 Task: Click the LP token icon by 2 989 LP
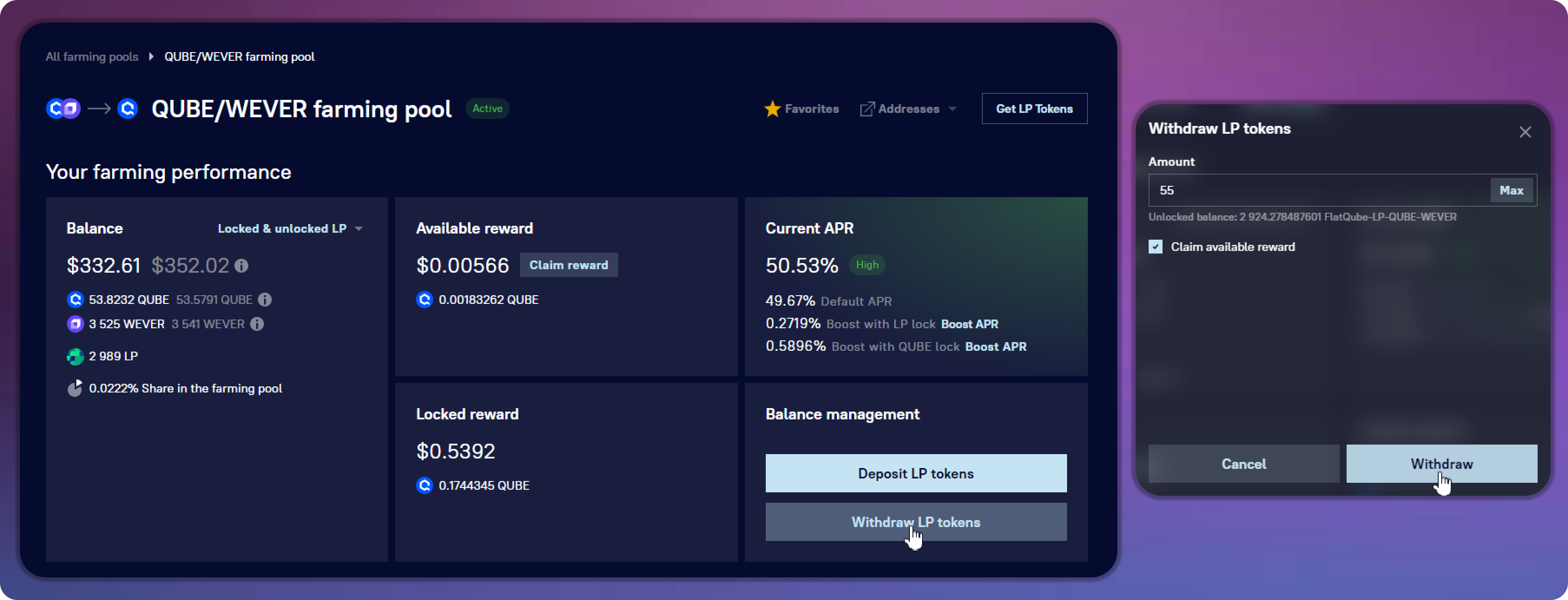click(x=75, y=356)
